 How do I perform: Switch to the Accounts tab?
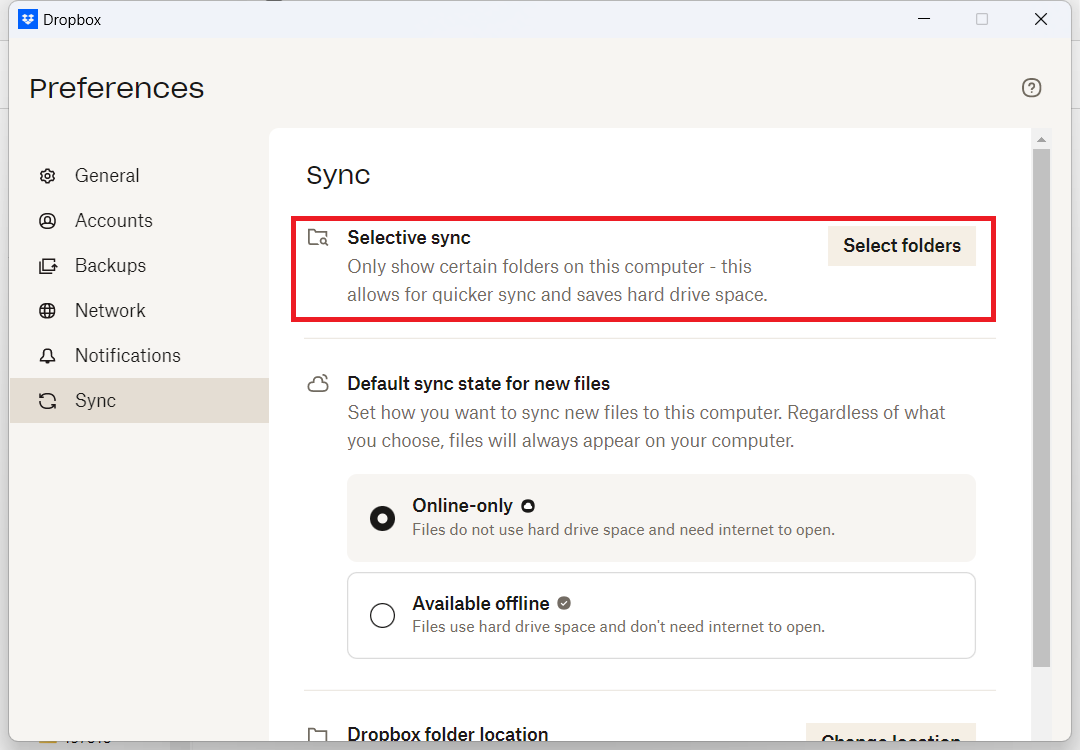coord(139,220)
